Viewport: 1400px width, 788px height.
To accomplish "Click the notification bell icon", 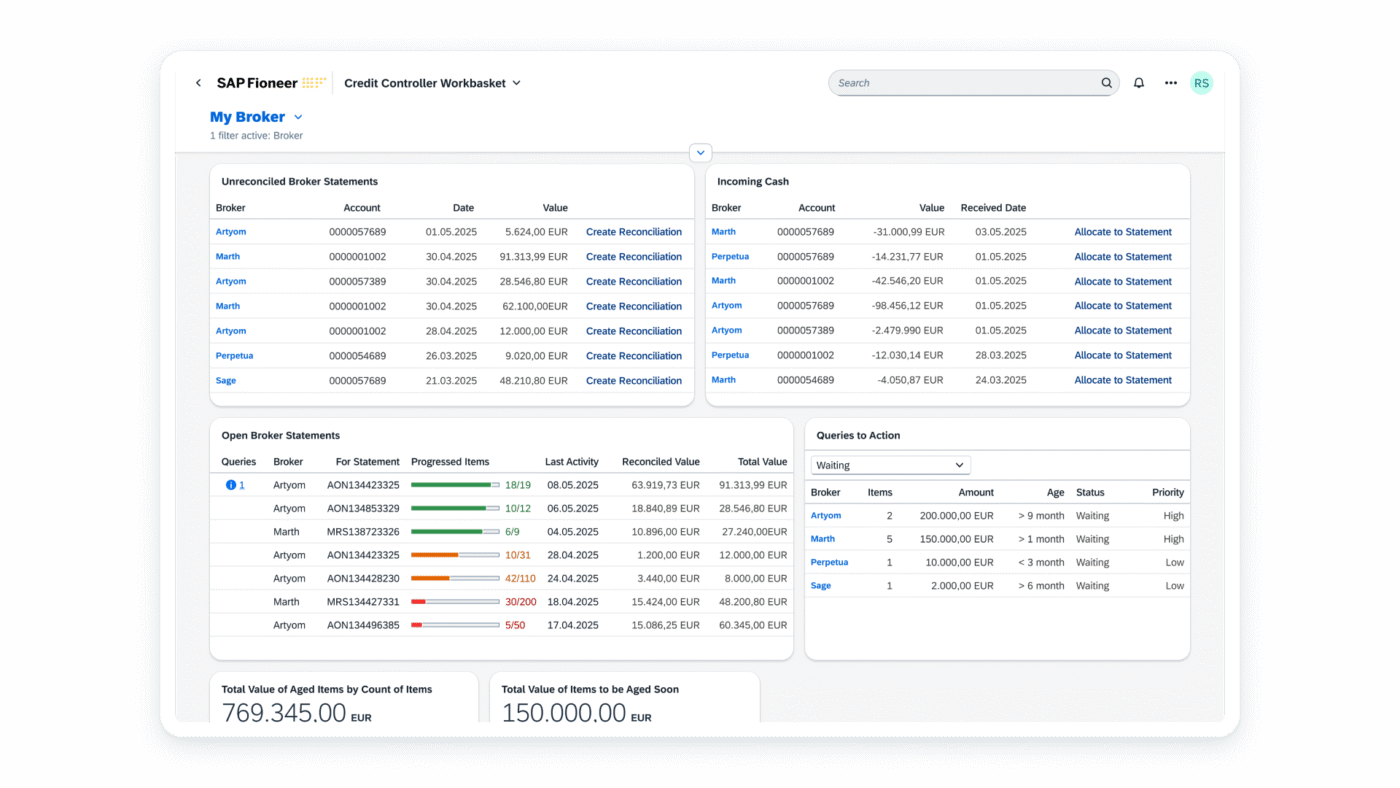I will [1138, 83].
